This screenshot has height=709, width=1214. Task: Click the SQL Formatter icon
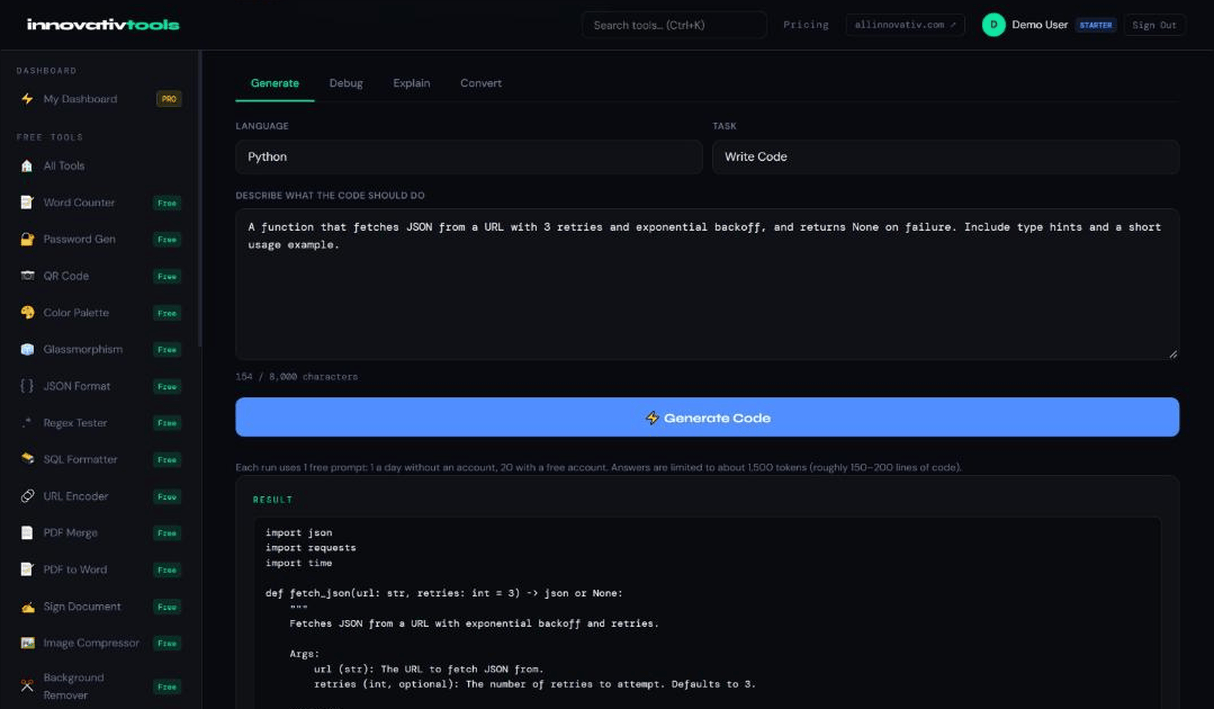pos(27,460)
